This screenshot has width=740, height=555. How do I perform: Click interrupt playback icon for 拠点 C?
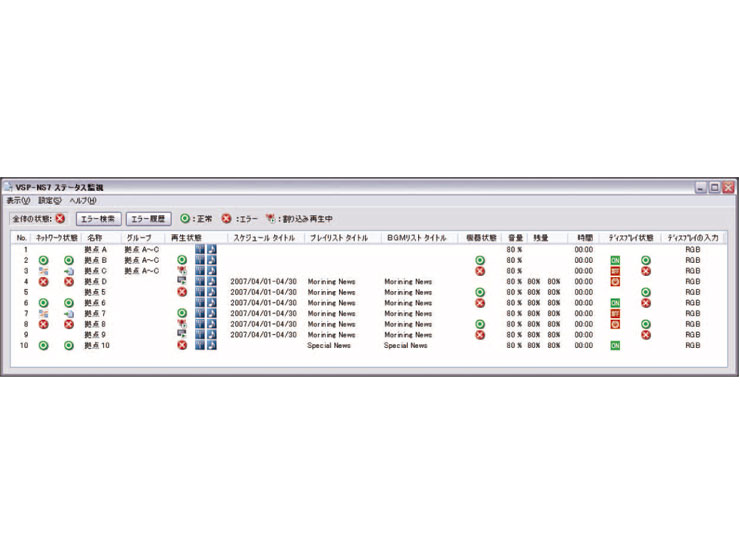[182, 271]
